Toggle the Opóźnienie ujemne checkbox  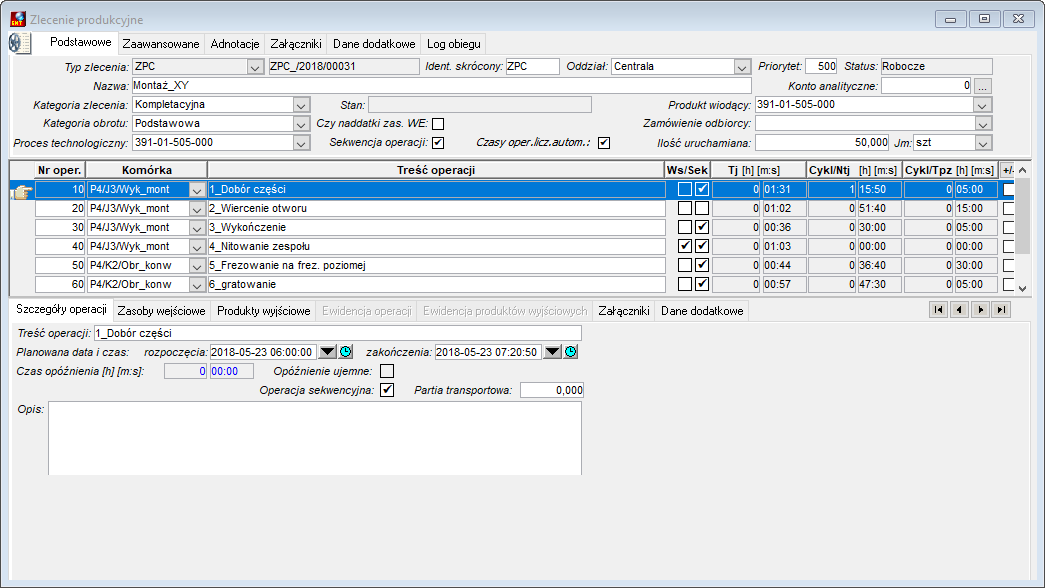pos(387,371)
